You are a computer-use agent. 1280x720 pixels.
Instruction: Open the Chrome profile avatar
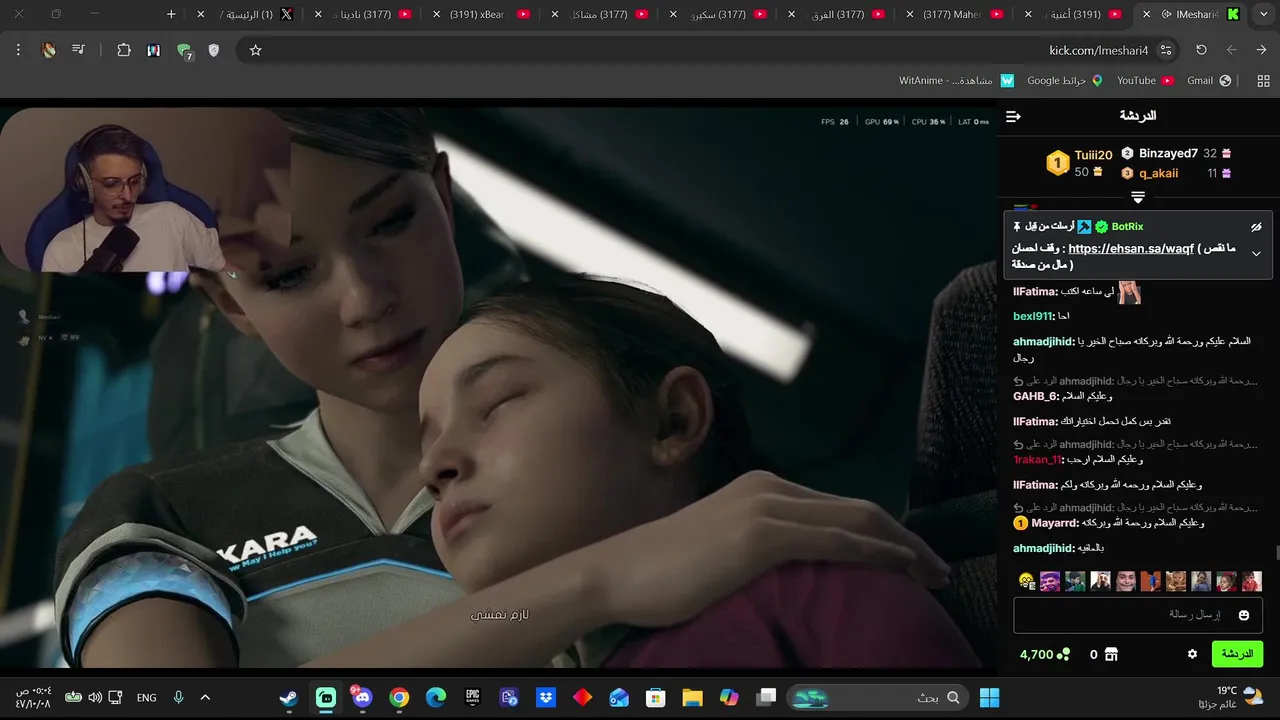[x=49, y=50]
